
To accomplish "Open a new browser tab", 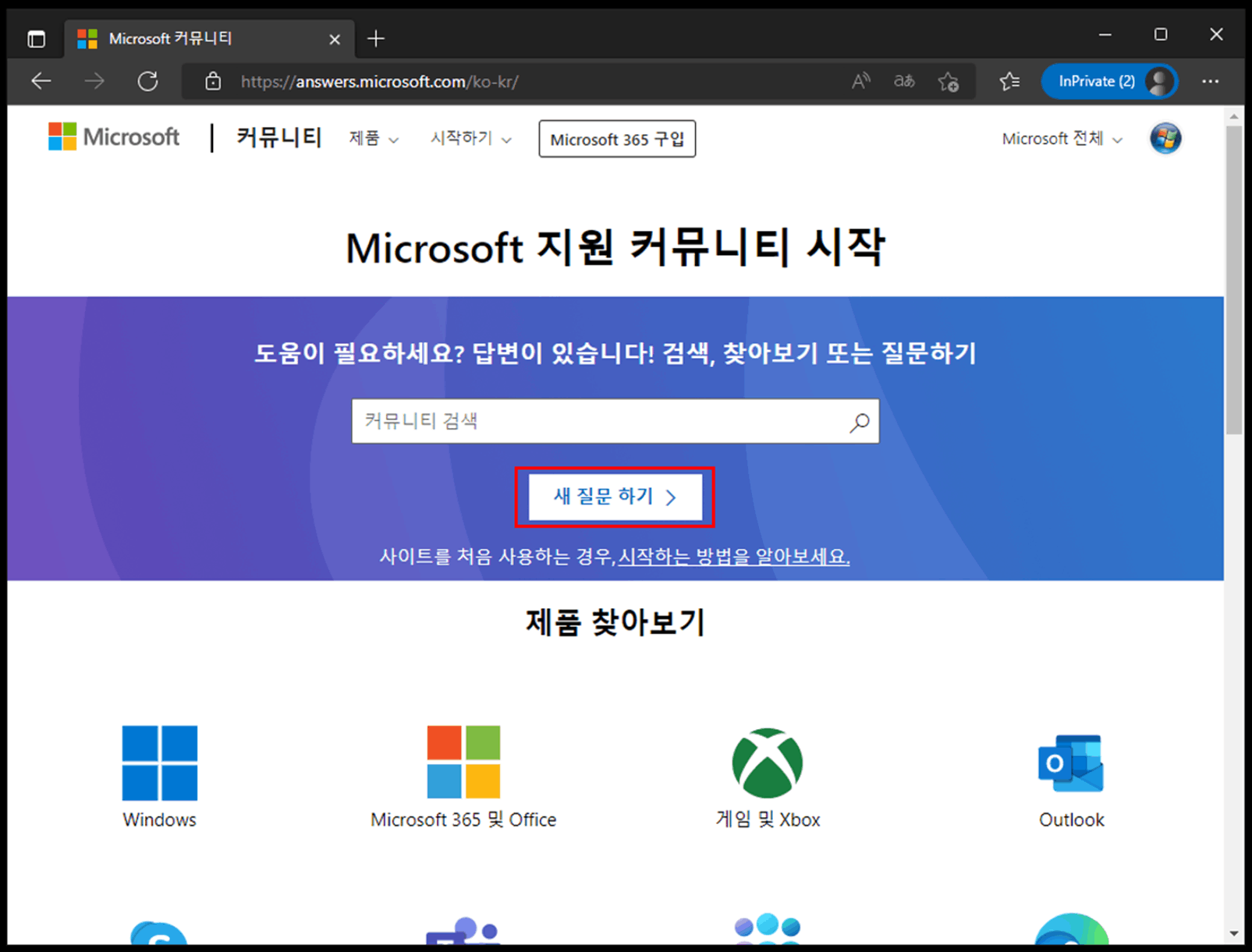I will point(376,38).
